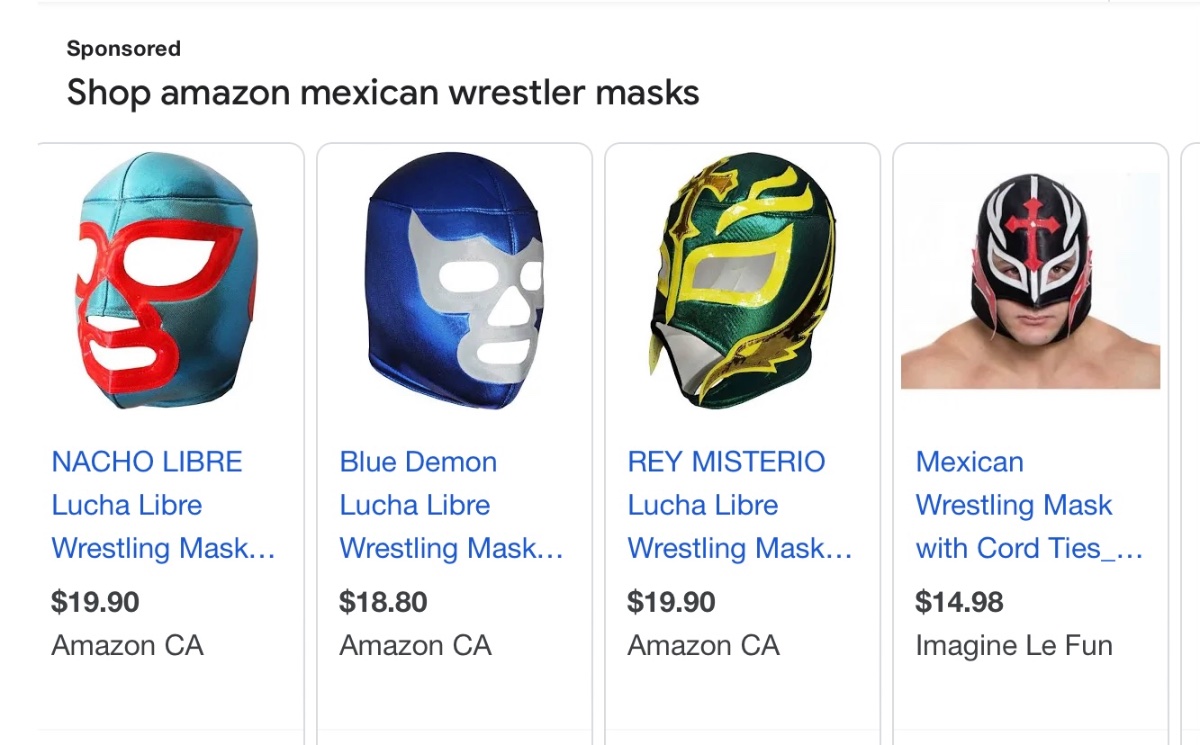Select Amazon CA seller under Rey Misterio mask
This screenshot has height=745, width=1200.
(703, 646)
